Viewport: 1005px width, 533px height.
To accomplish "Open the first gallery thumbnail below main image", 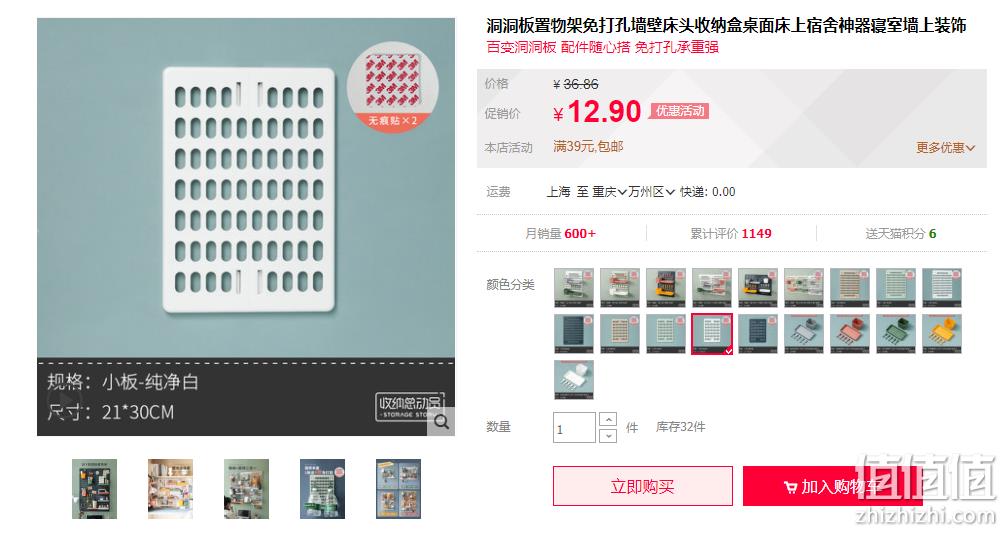I will 94,489.
